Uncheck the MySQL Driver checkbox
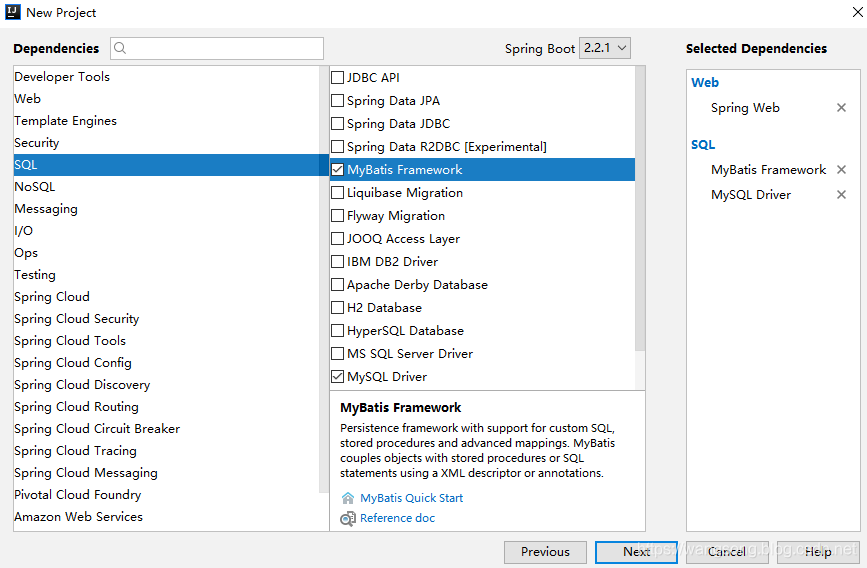The width and height of the screenshot is (867, 568). click(x=338, y=377)
